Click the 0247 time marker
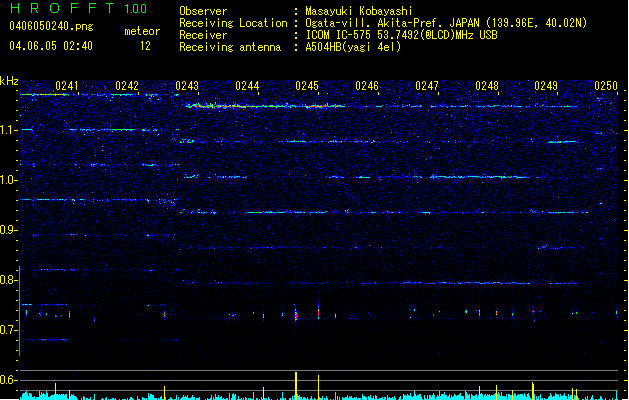 click(x=427, y=86)
